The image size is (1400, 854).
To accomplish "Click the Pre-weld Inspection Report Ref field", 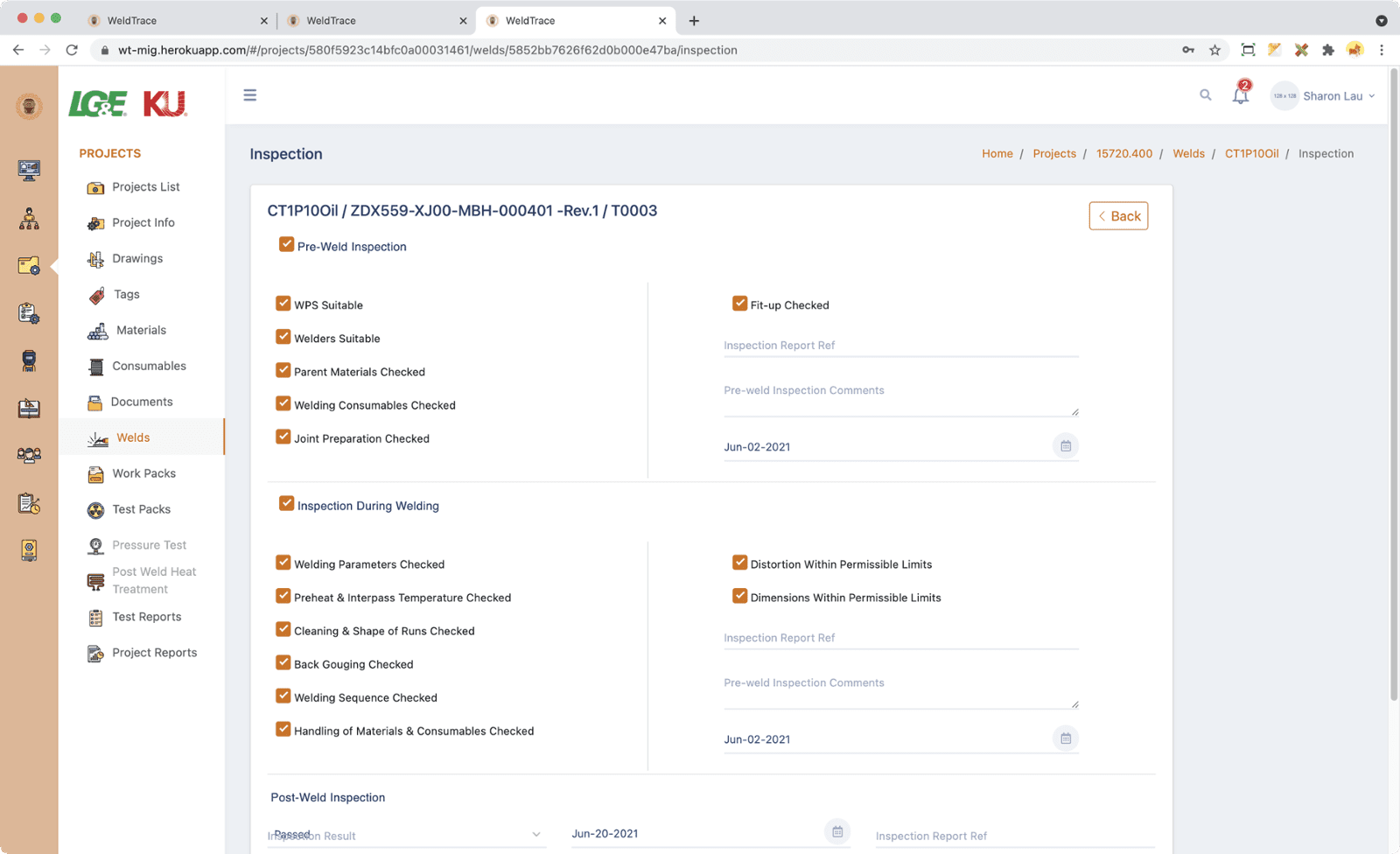I will tap(900, 346).
